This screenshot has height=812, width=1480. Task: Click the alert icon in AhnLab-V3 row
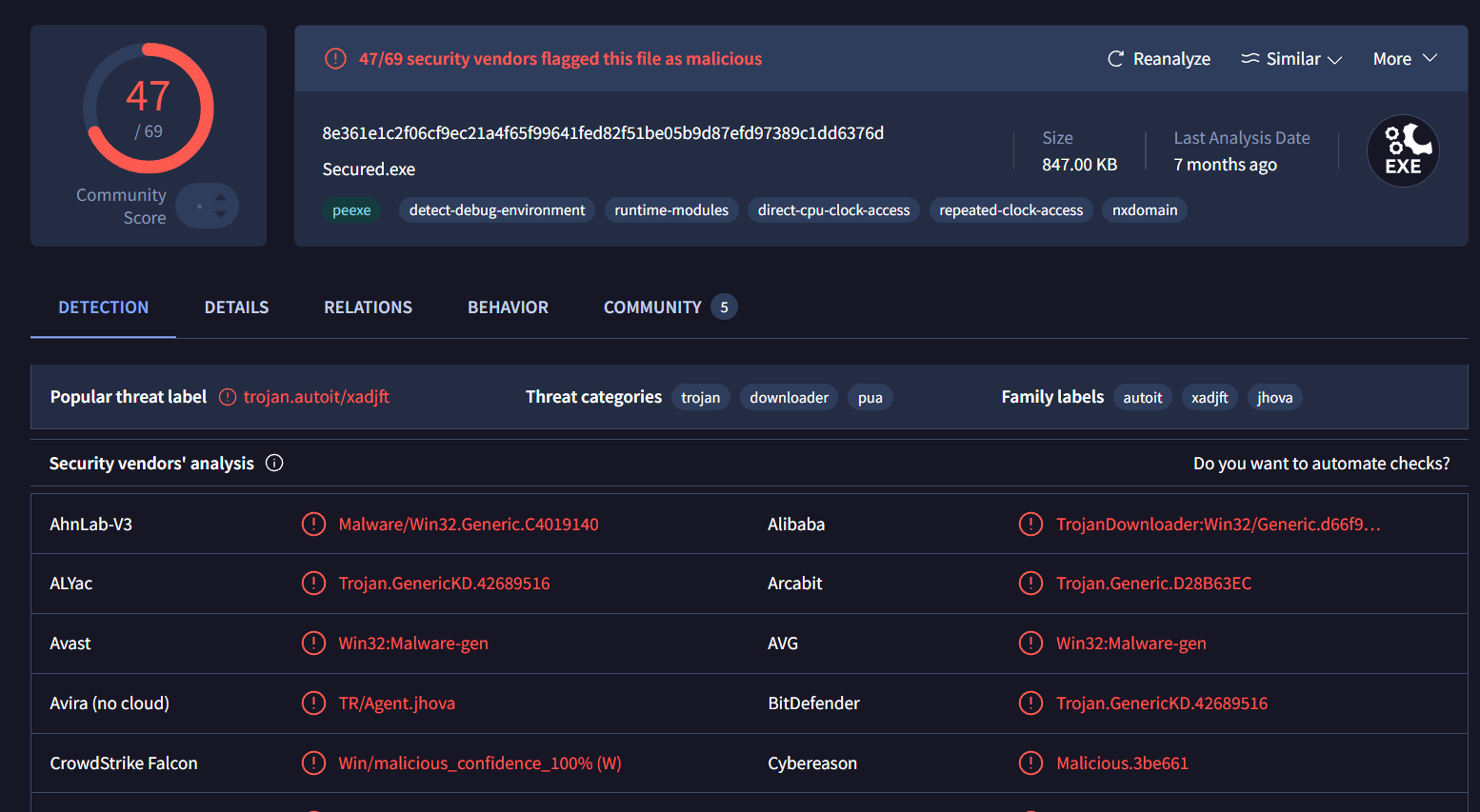(313, 525)
